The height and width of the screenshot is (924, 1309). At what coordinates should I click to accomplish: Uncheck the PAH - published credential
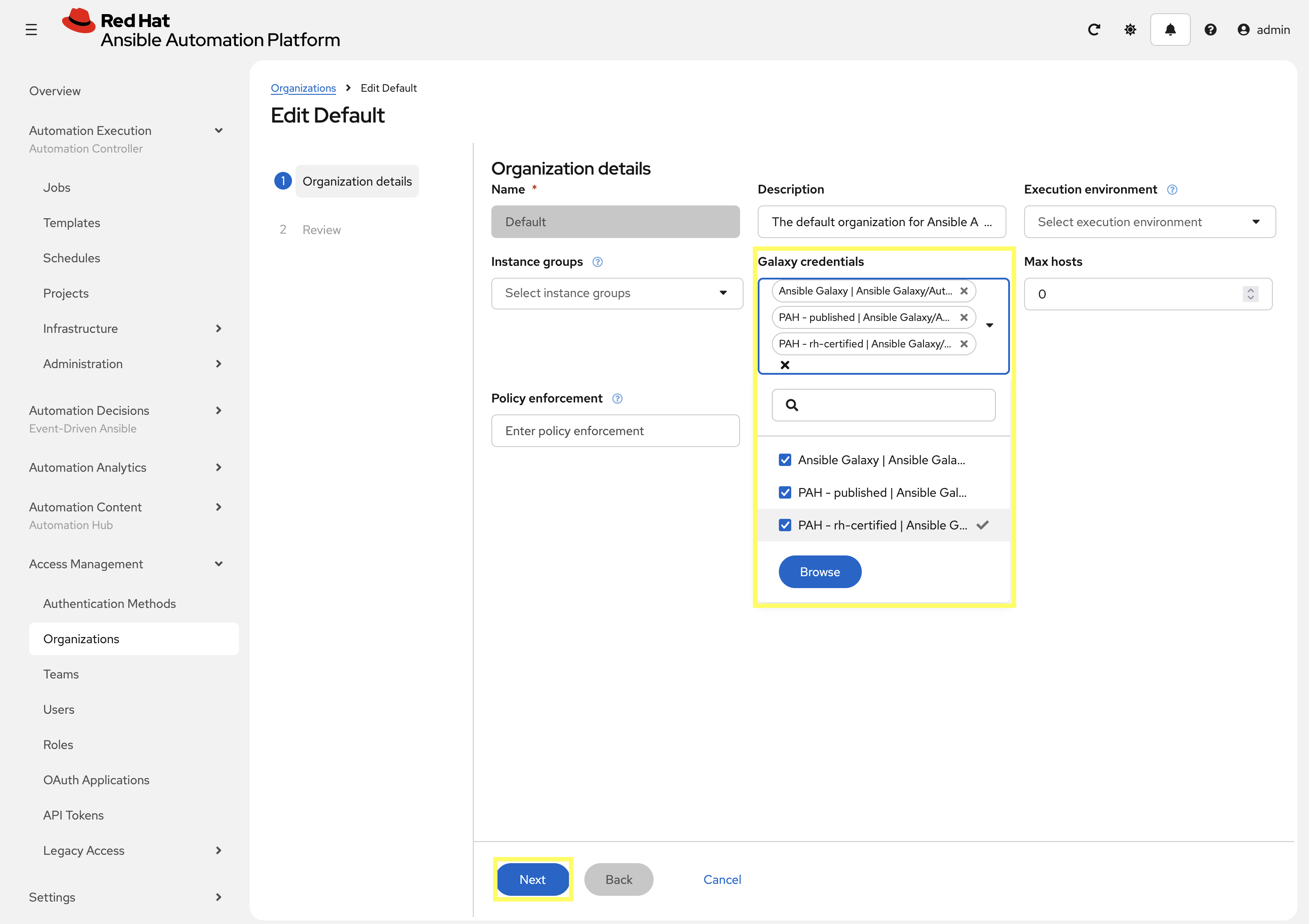coord(785,492)
